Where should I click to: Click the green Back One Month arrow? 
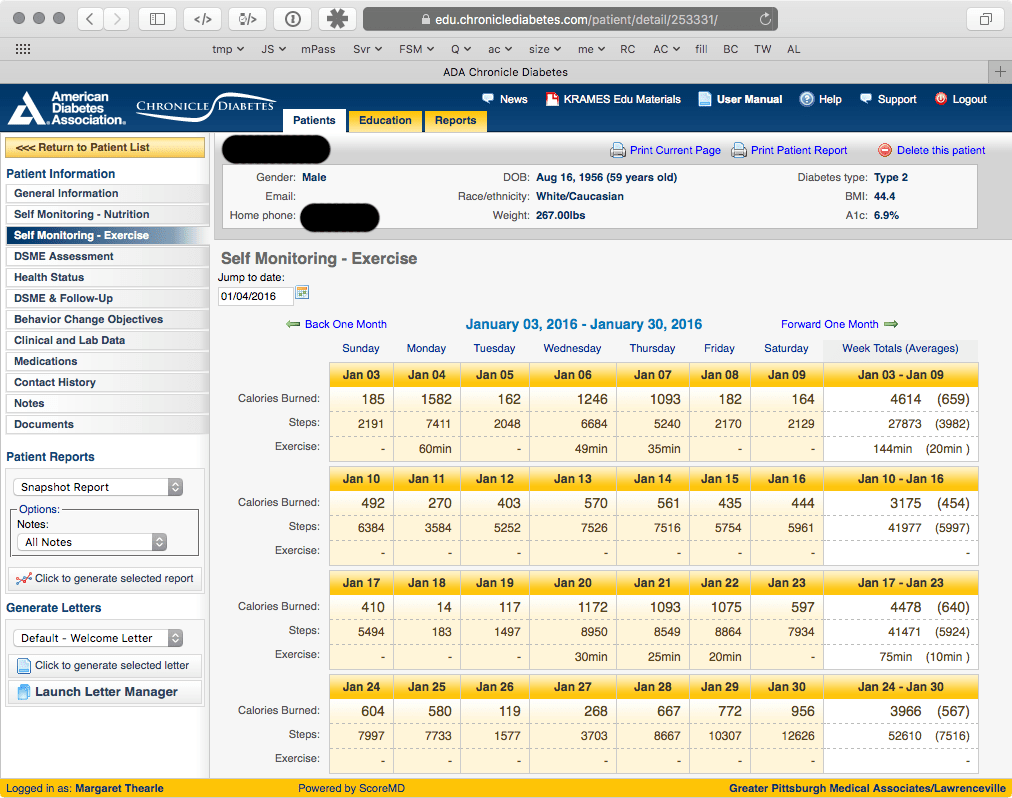[293, 324]
